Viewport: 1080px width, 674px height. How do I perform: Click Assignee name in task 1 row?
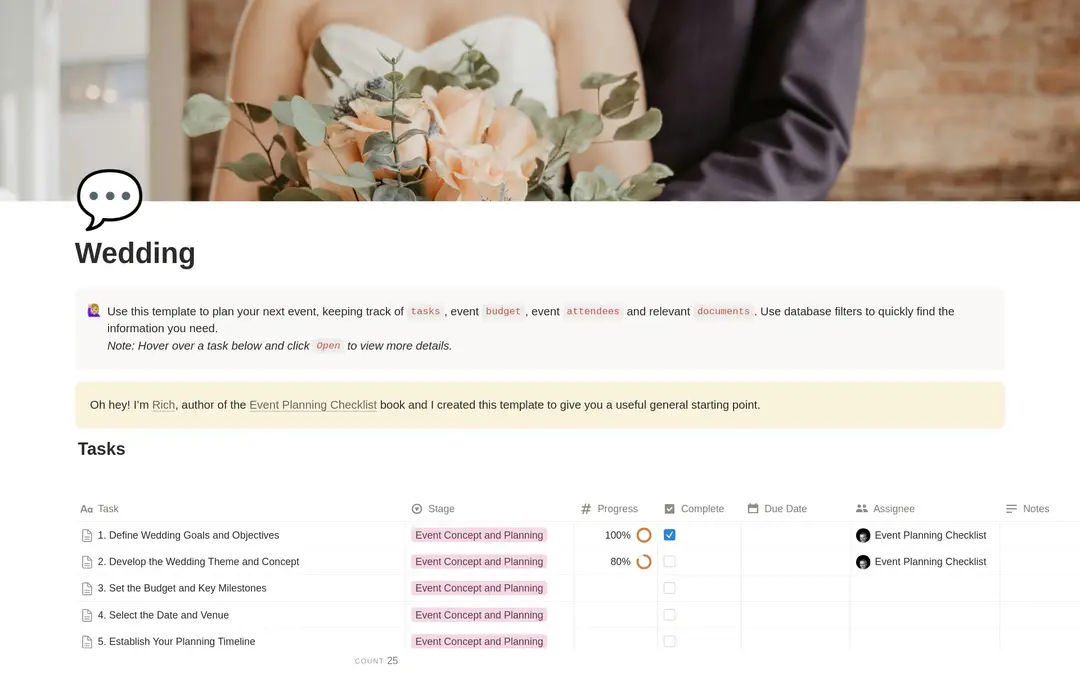pyautogui.click(x=930, y=535)
